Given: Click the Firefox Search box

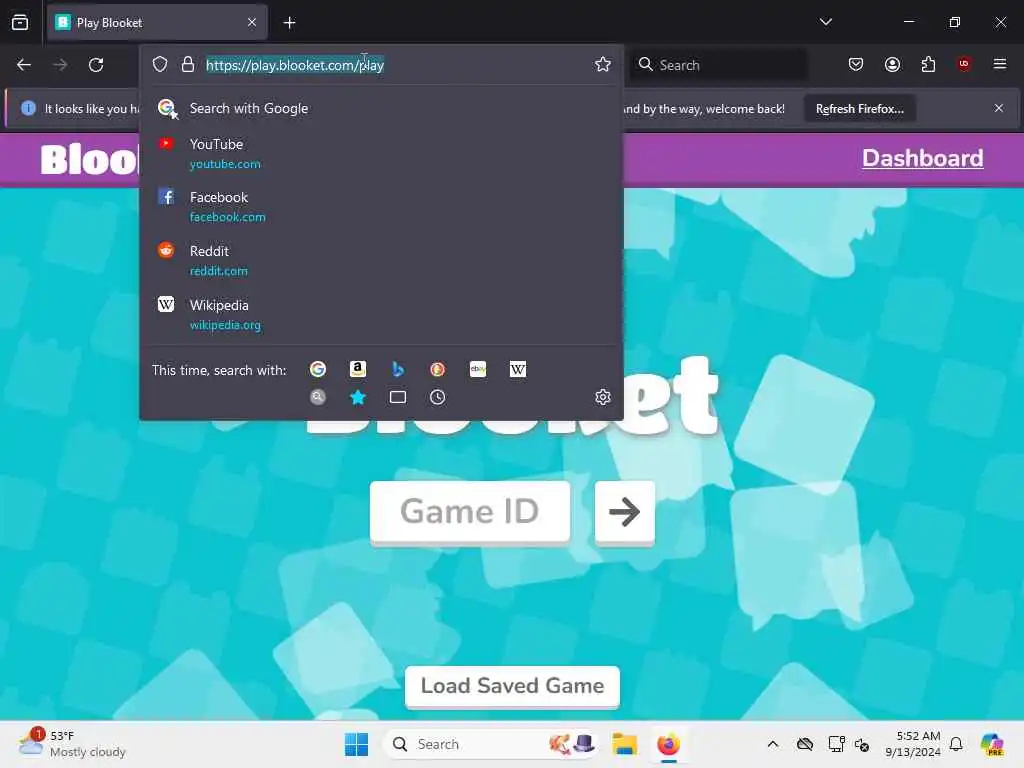Looking at the screenshot, I should coord(718,65).
